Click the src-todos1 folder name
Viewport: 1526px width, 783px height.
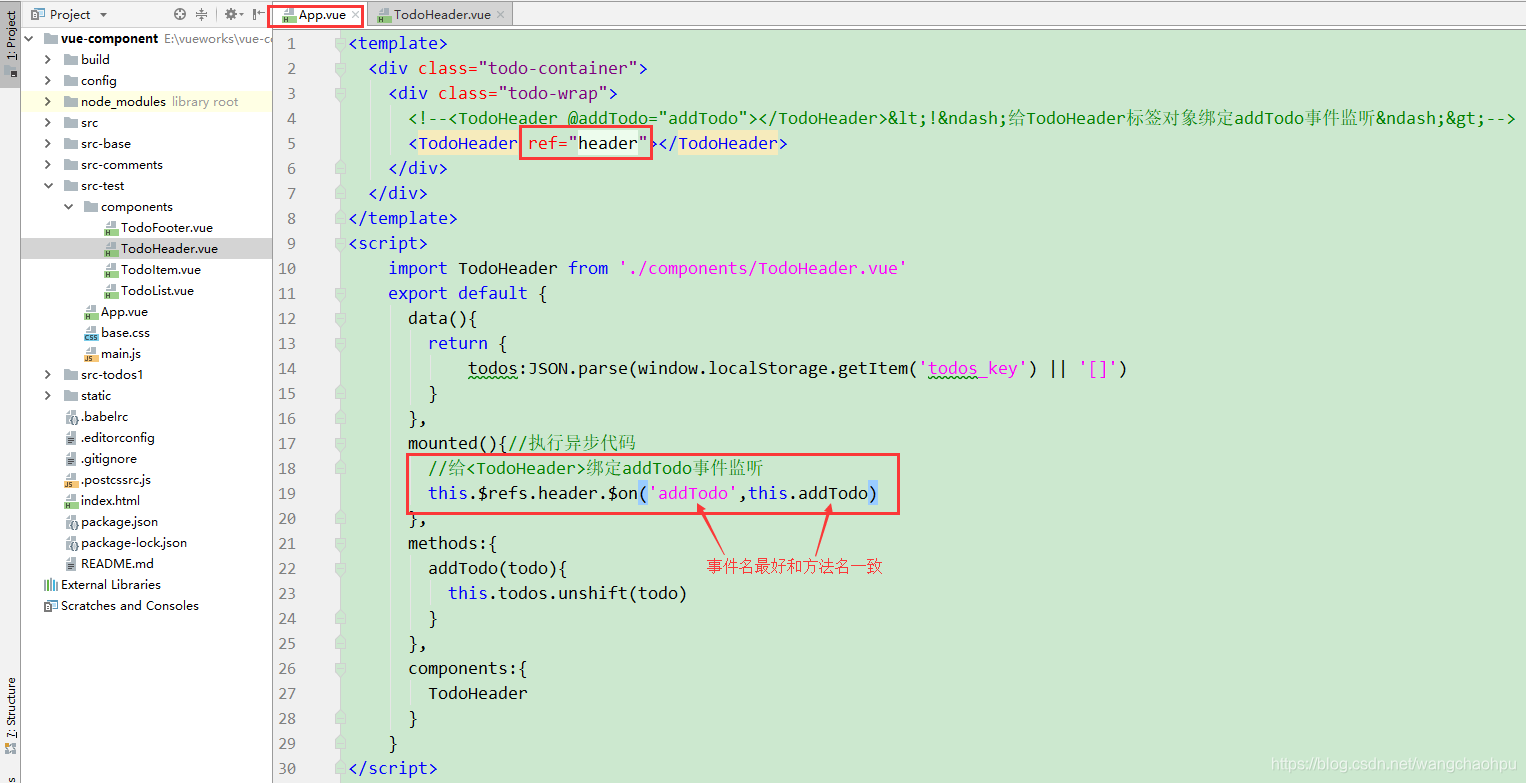112,375
